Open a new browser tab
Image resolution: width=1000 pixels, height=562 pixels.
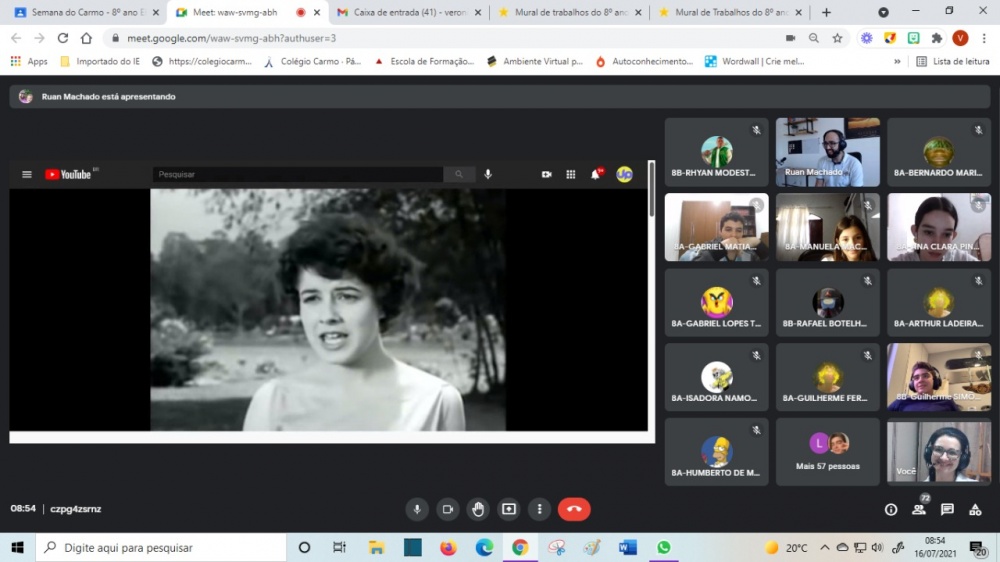(827, 12)
